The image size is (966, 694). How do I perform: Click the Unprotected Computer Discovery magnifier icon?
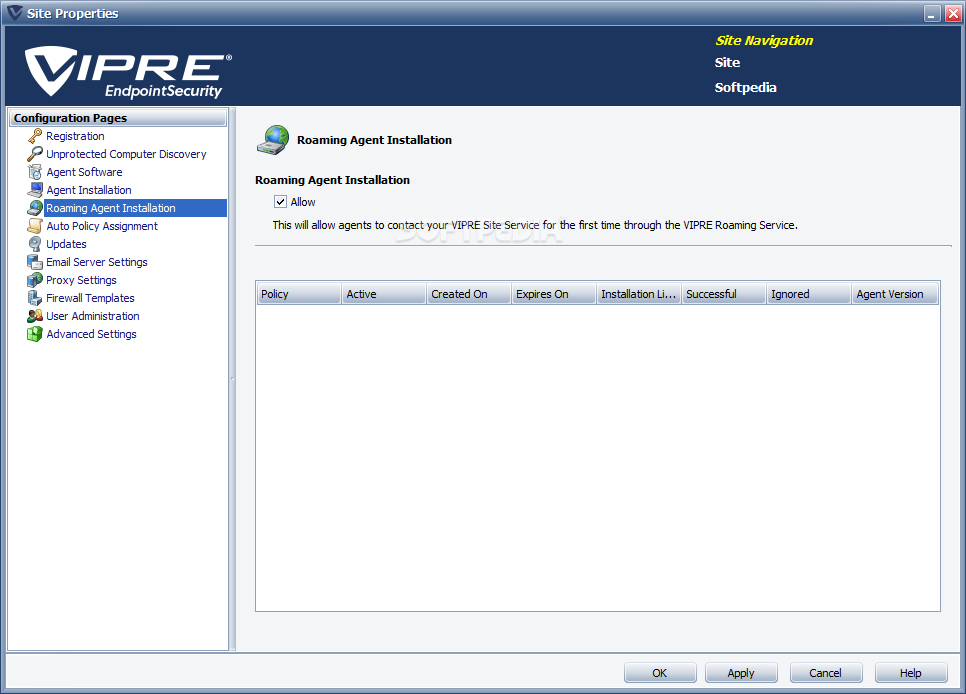35,153
